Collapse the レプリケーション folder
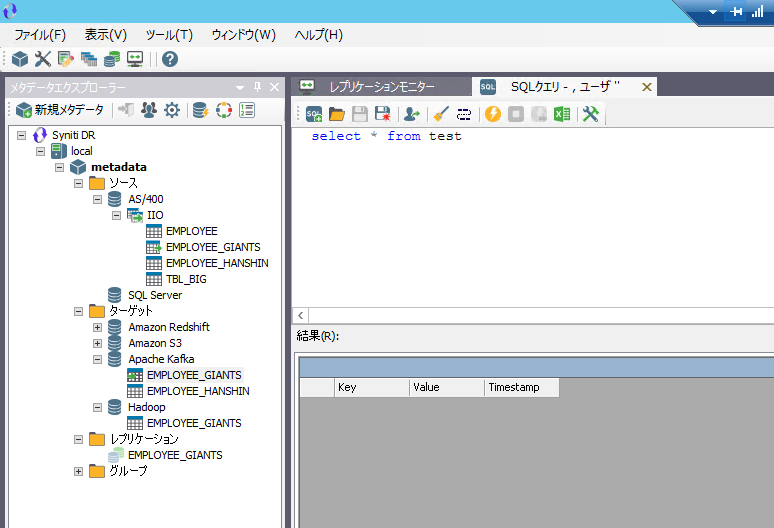 78,439
